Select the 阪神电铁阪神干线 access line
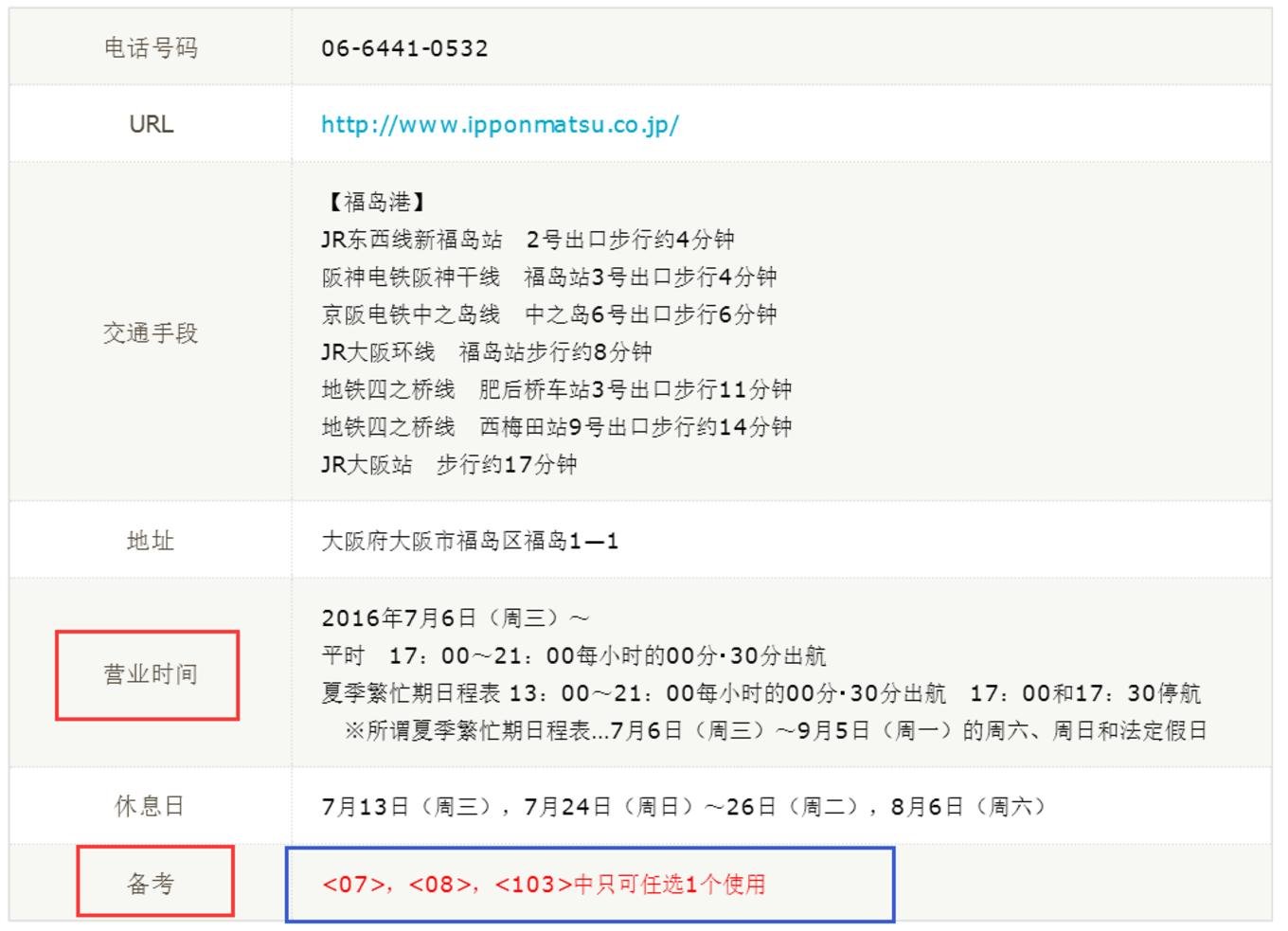The image size is (1288, 931). 548,277
